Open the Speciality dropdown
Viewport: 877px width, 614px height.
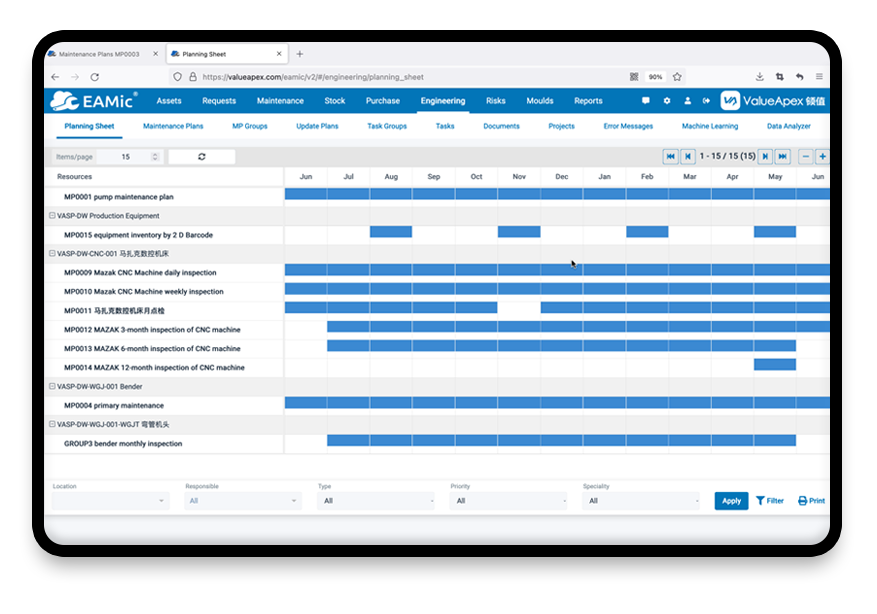pyautogui.click(x=640, y=501)
